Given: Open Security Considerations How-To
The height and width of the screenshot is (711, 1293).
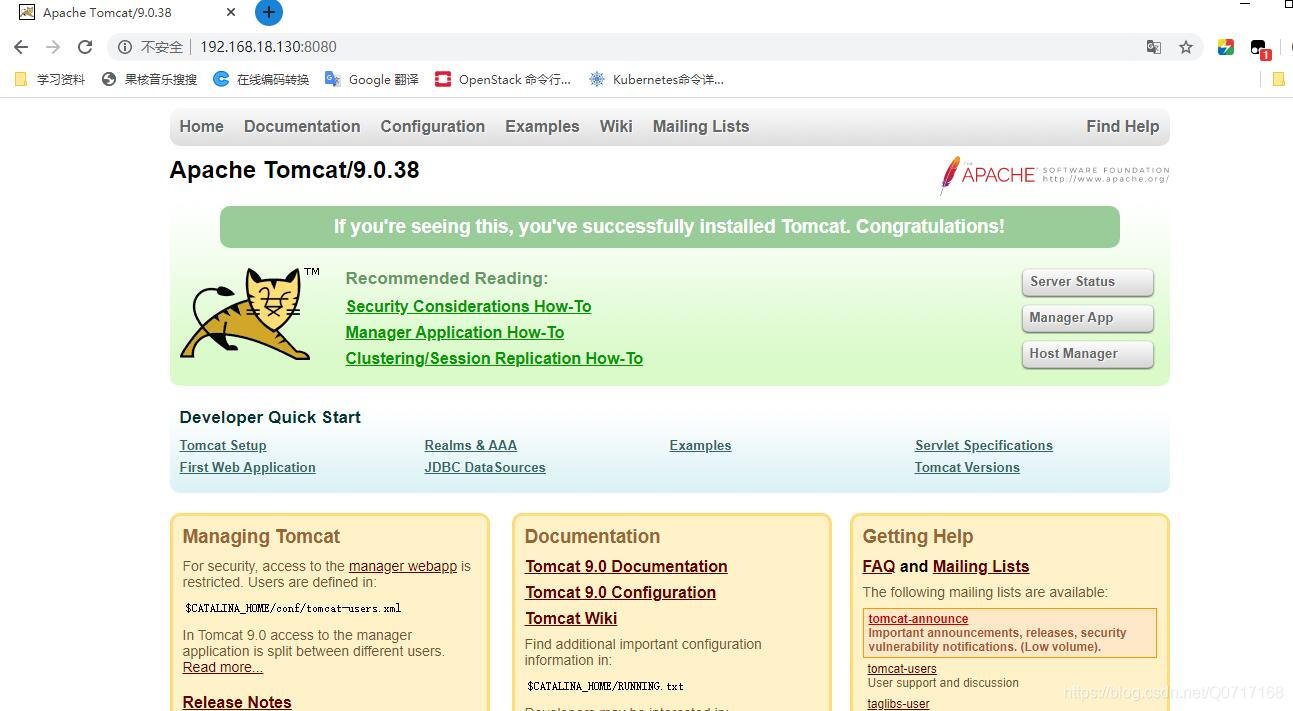Looking at the screenshot, I should pos(468,306).
